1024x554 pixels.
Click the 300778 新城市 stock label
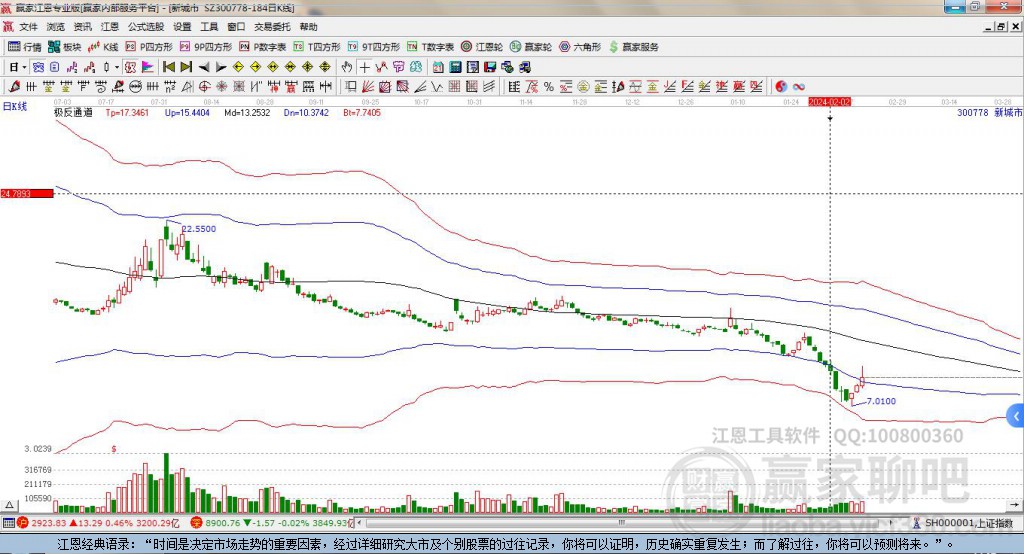point(989,112)
